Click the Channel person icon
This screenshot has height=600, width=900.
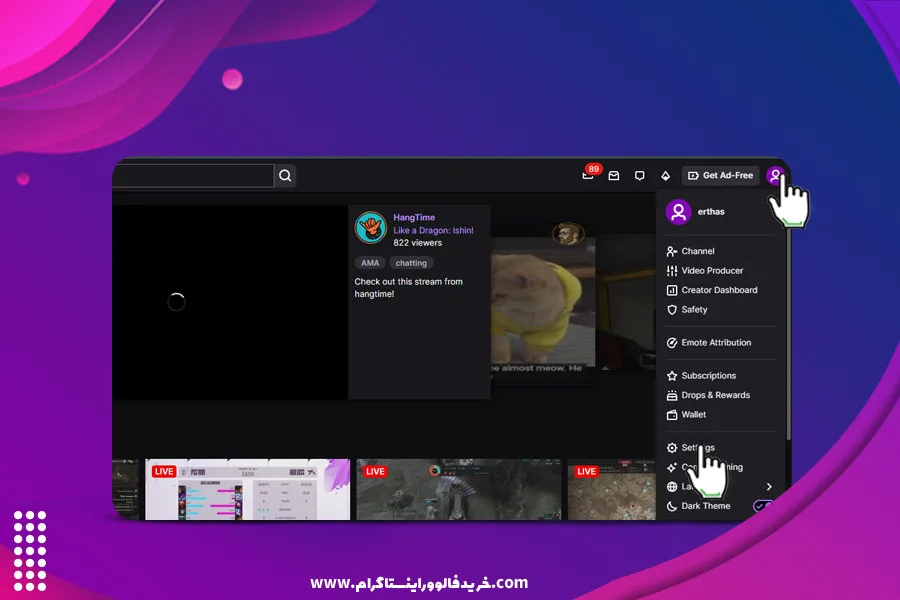click(672, 251)
